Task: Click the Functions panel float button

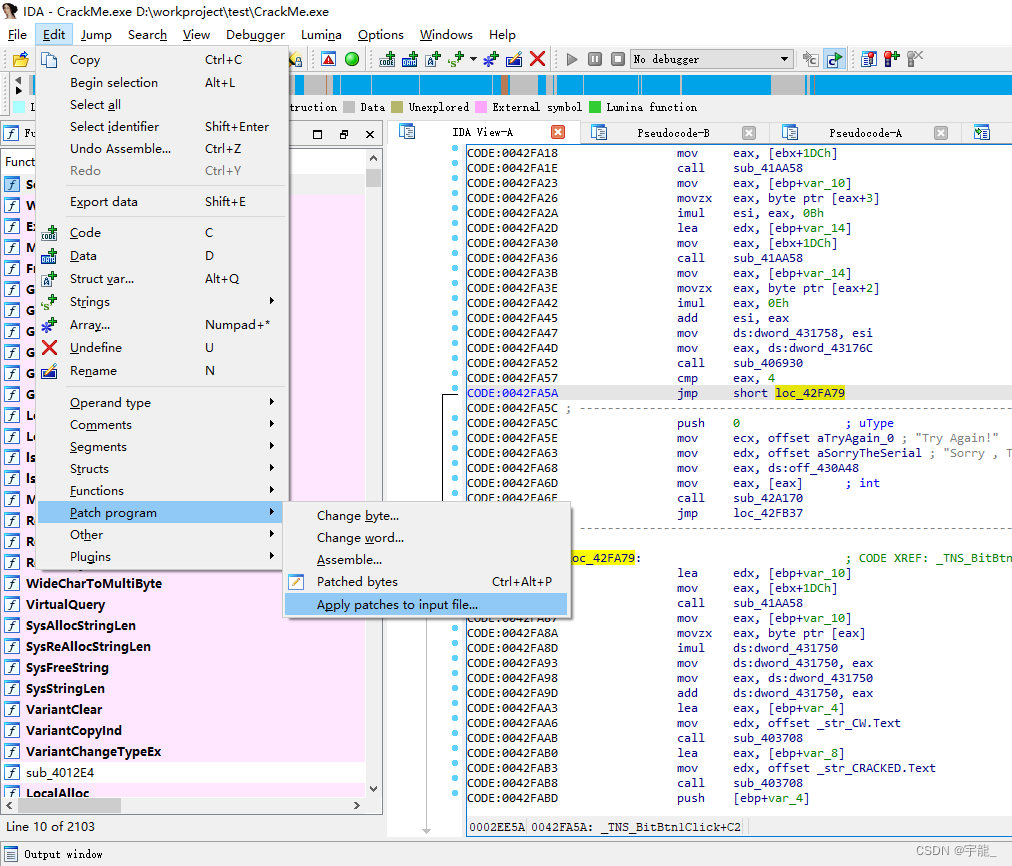Action: tap(344, 134)
